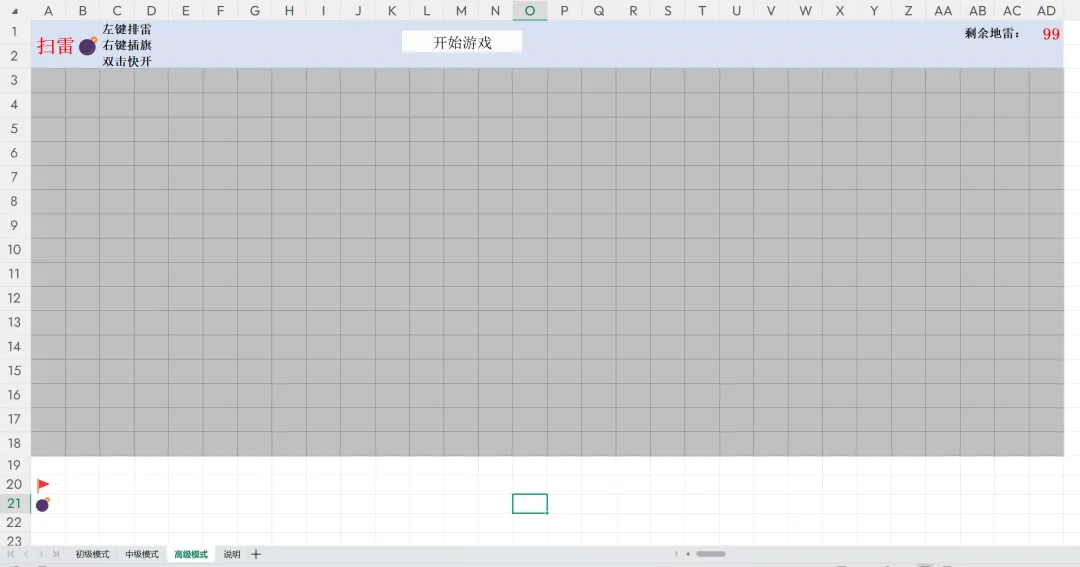The width and height of the screenshot is (1080, 567).
Task: Click the 右键插旗 instruction text
Action: [127, 45]
